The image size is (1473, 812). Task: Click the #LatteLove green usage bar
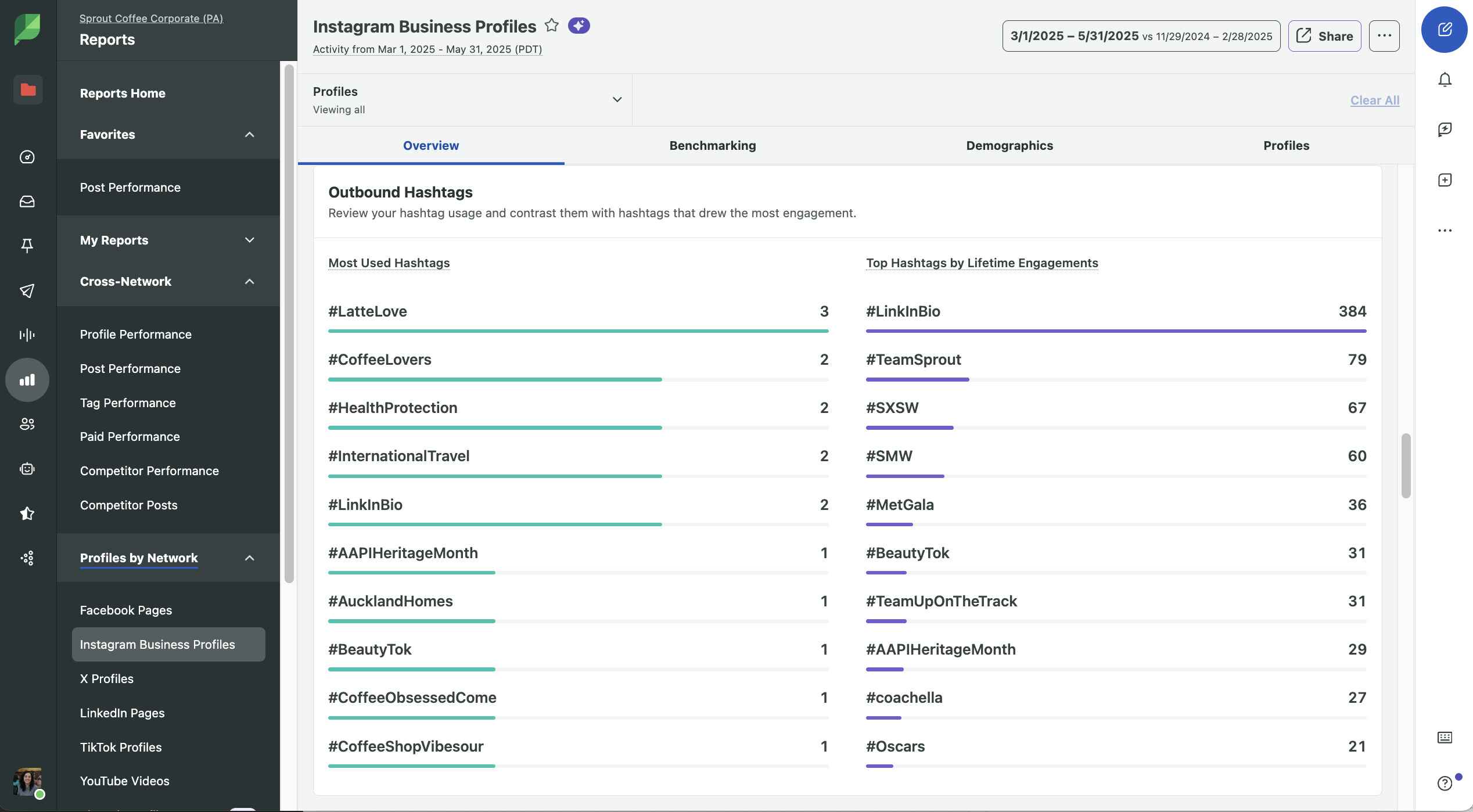click(579, 331)
